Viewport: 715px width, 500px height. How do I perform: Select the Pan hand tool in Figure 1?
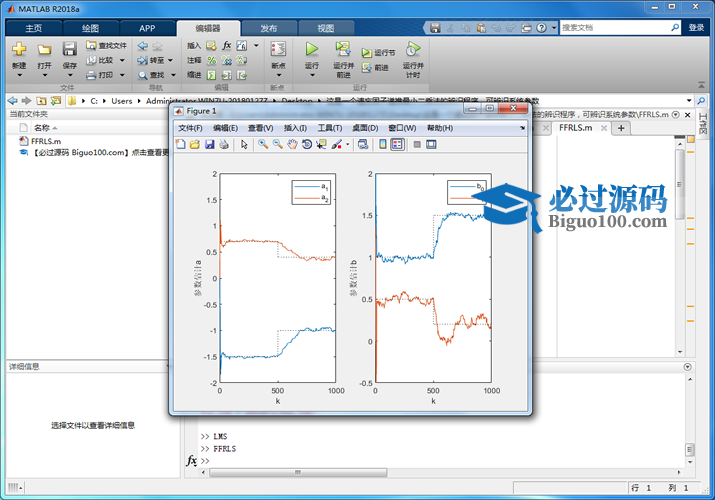click(x=292, y=144)
